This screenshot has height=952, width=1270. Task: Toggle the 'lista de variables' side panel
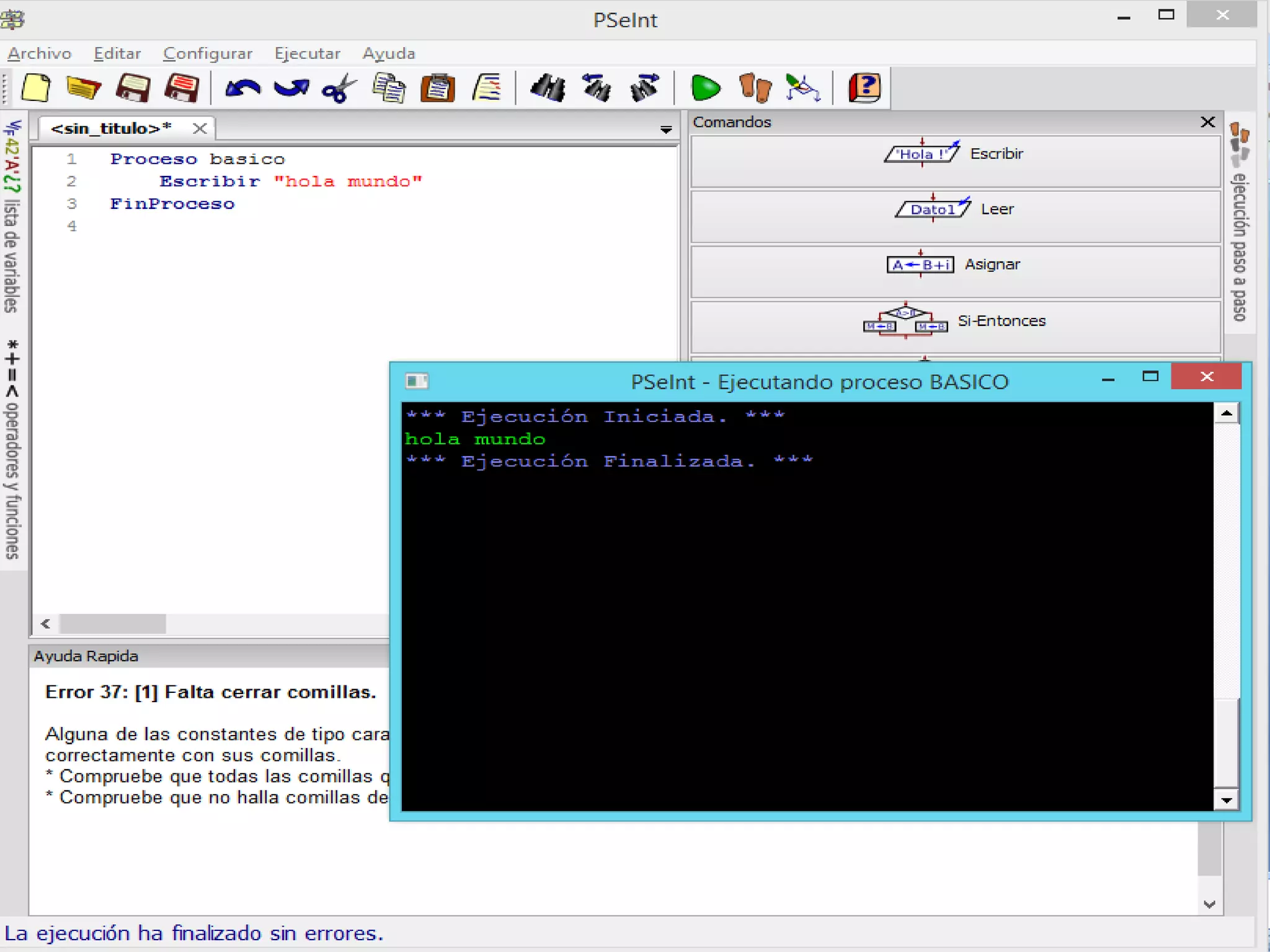[12, 217]
